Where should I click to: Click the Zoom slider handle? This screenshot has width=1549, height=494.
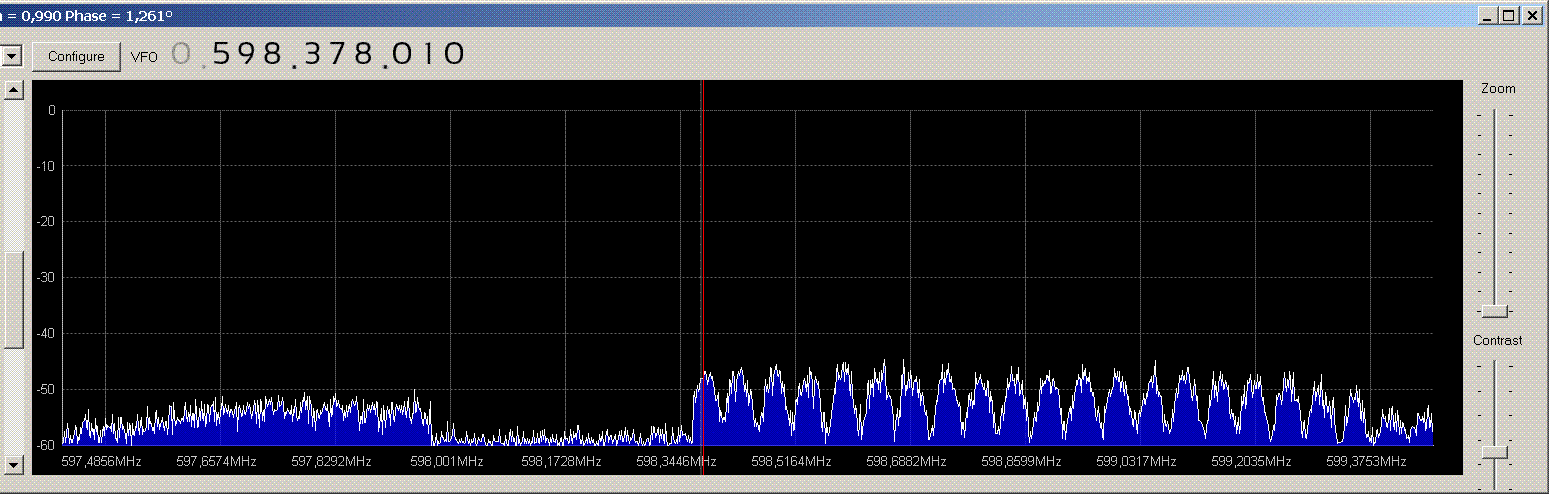point(1495,311)
